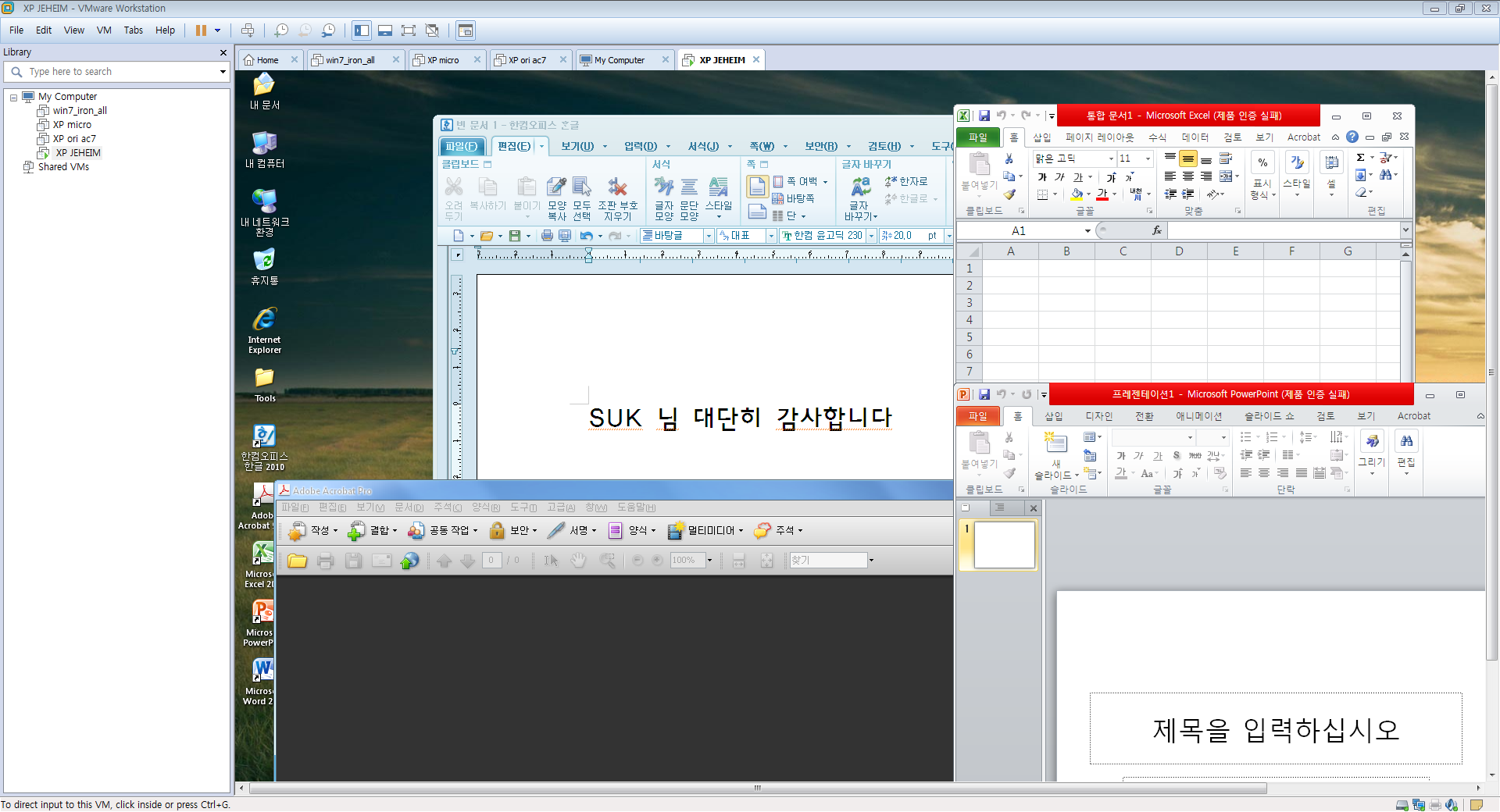Open Excel's font size 11 dropdown
Screen dimensions: 1500x812
pos(1148,158)
